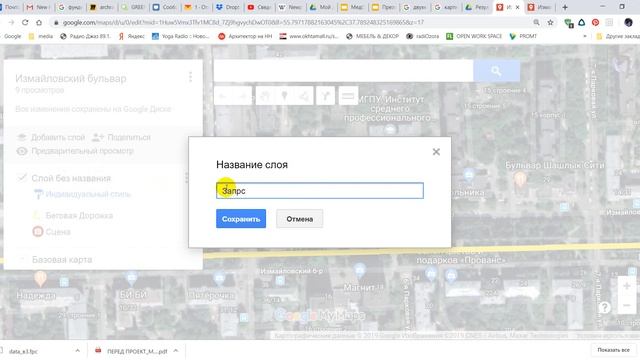Select the hand pan tool
The height and width of the screenshot is (360, 640).
[x=265, y=96]
